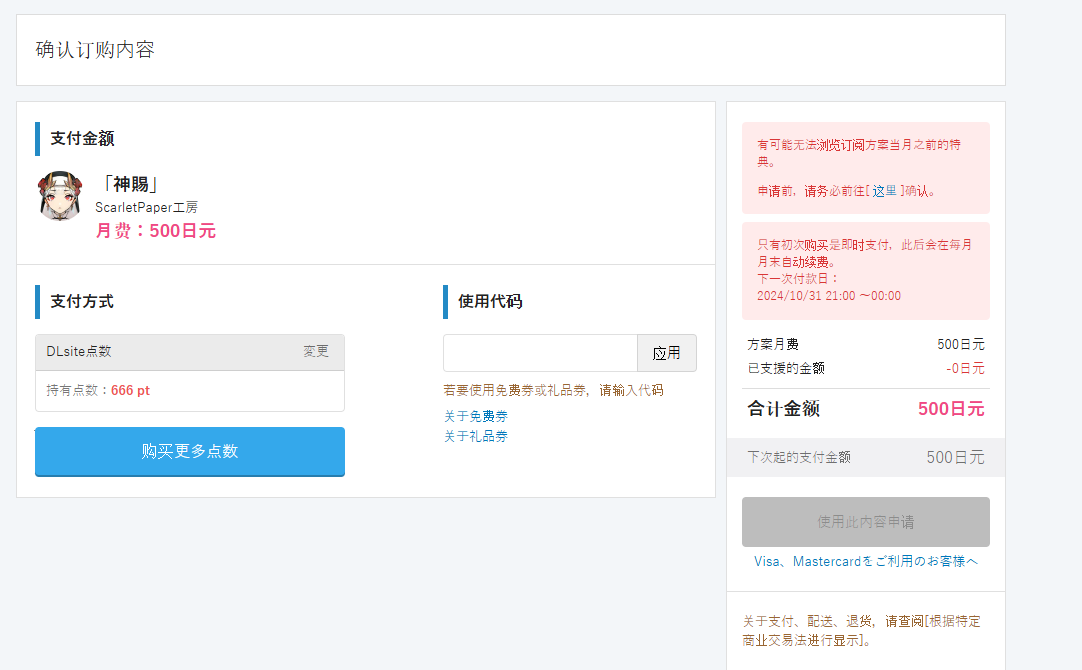
Task: Click the 确认订购内容 page heading
Action: [95, 50]
